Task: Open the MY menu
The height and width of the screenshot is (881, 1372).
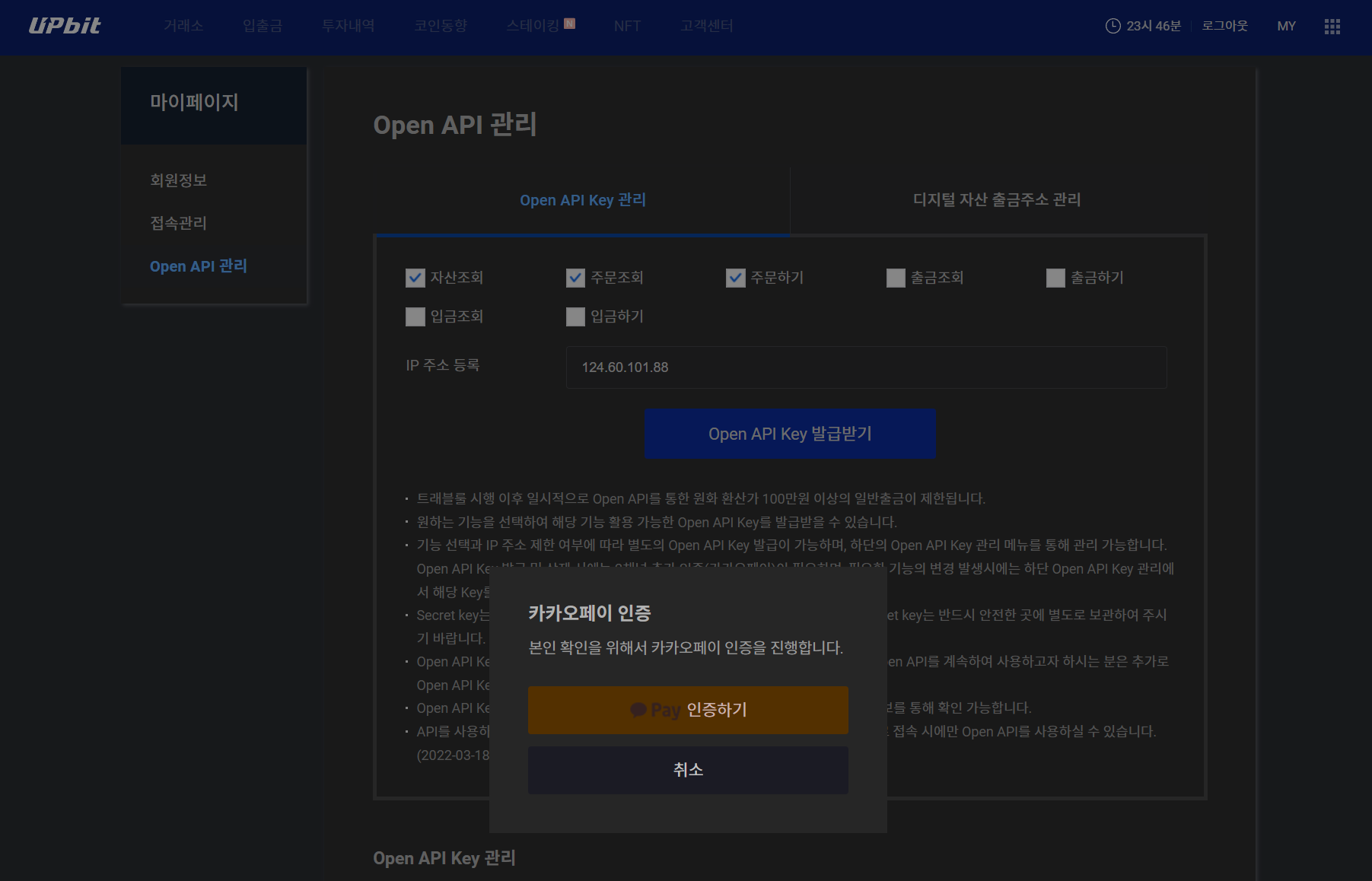Action: [x=1286, y=26]
